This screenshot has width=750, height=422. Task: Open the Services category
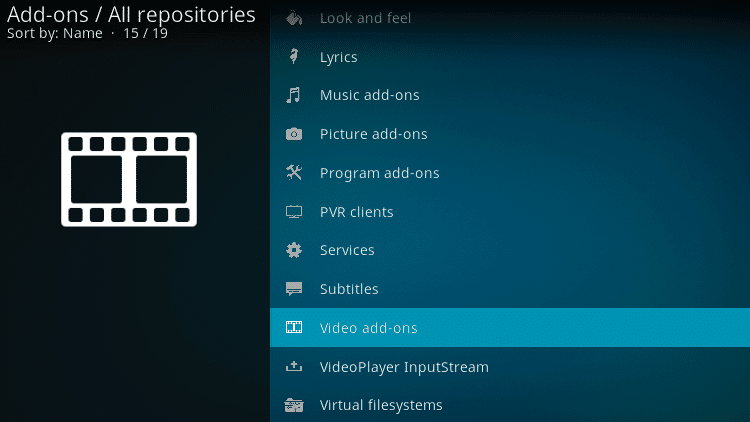(x=510, y=250)
